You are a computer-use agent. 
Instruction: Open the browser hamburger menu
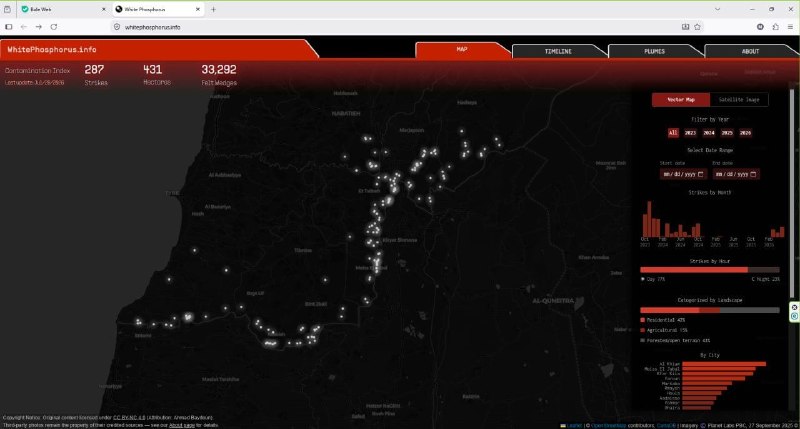coord(790,27)
